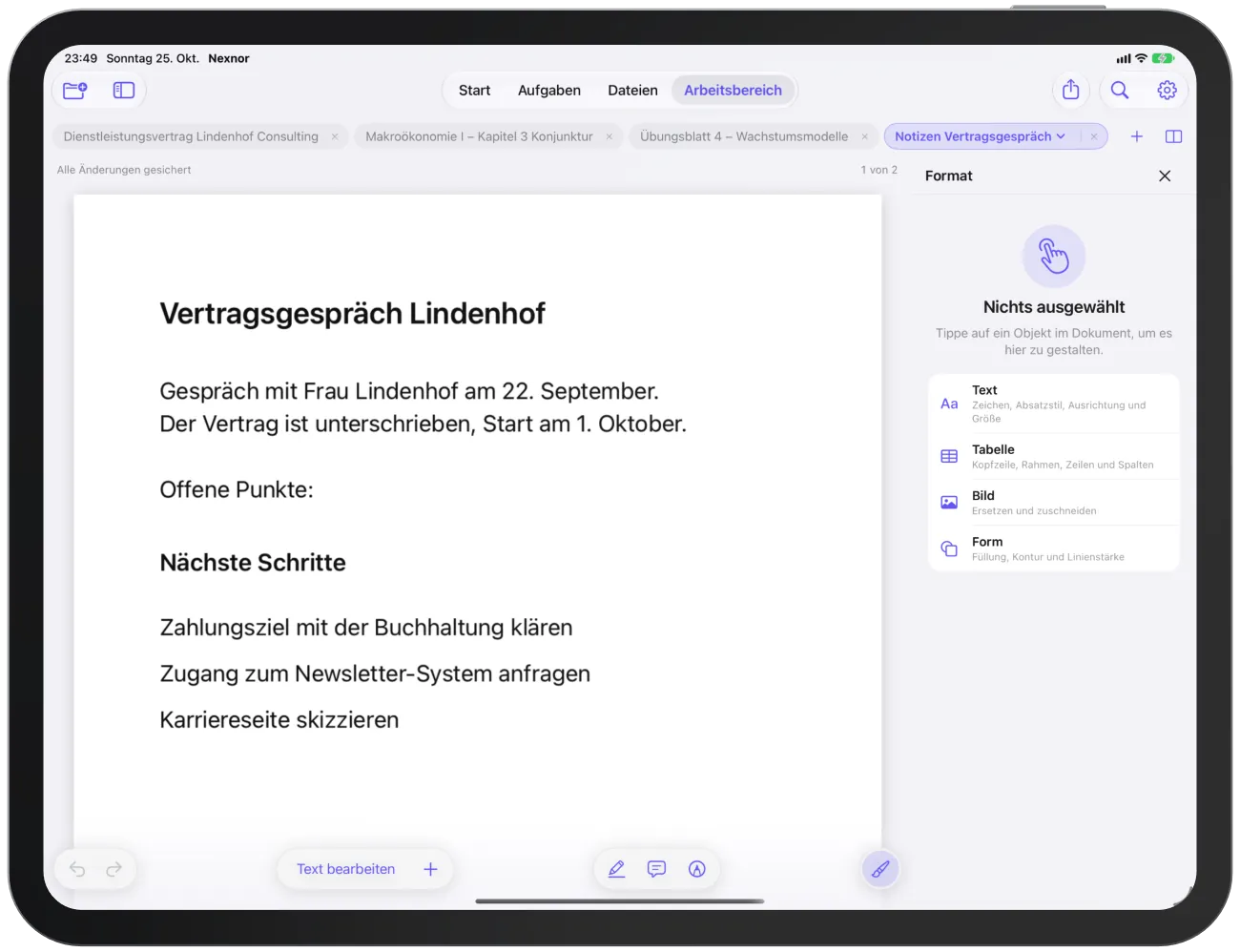Click the Nächste Schritte subheading

tap(253, 563)
